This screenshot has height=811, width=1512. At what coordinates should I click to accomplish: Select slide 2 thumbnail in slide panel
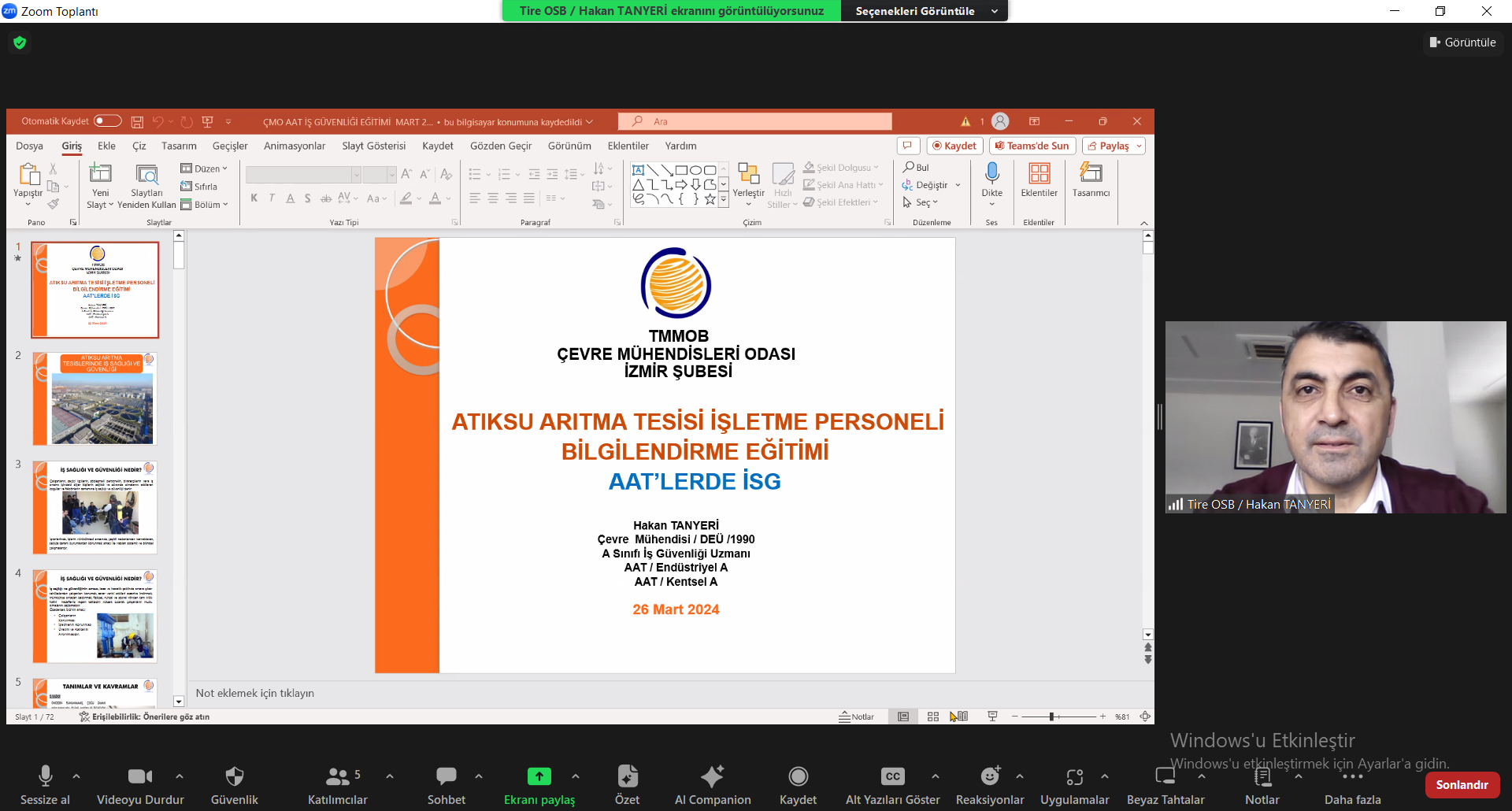point(94,398)
